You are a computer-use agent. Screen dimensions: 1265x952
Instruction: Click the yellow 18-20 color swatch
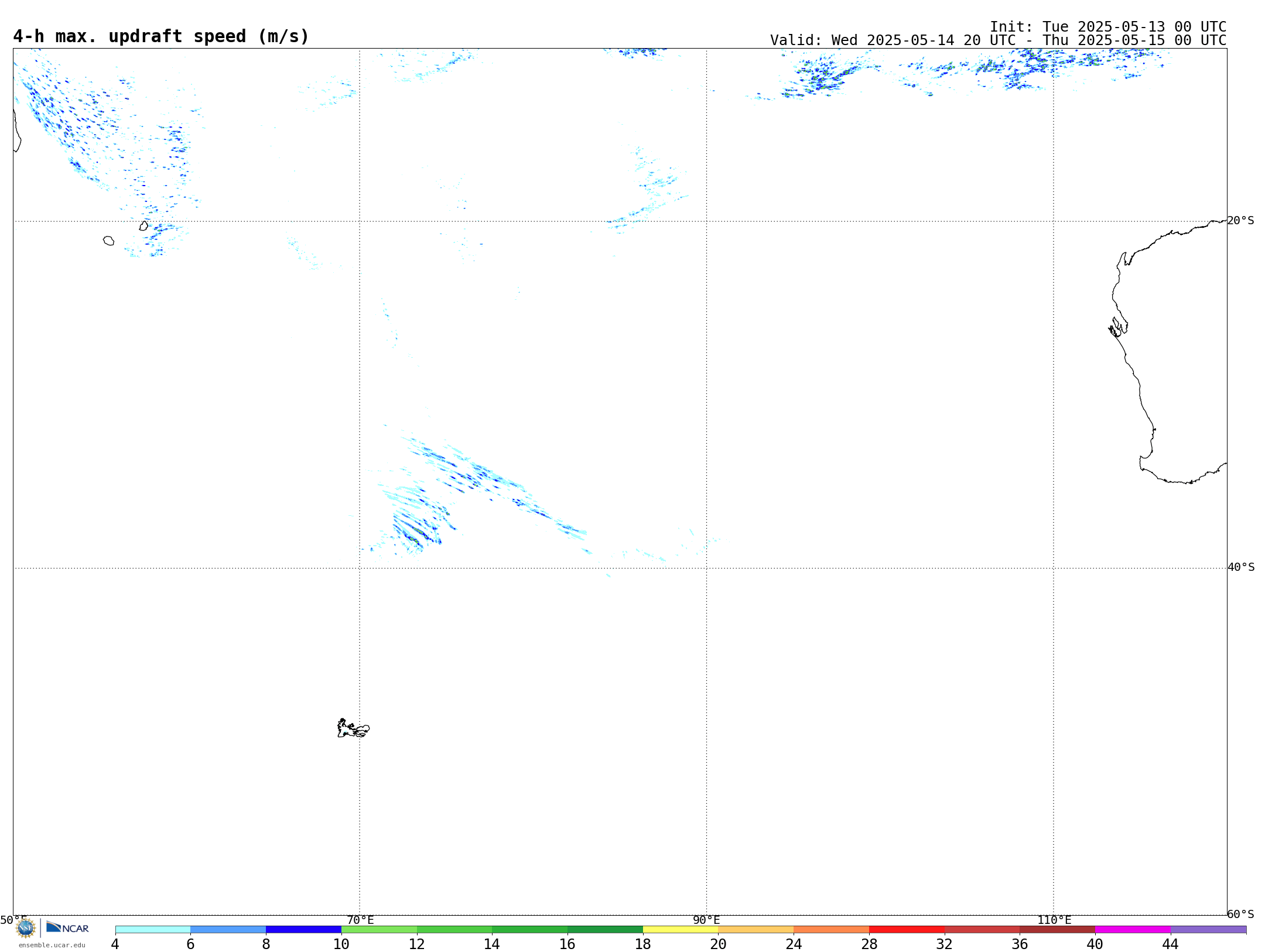681,929
